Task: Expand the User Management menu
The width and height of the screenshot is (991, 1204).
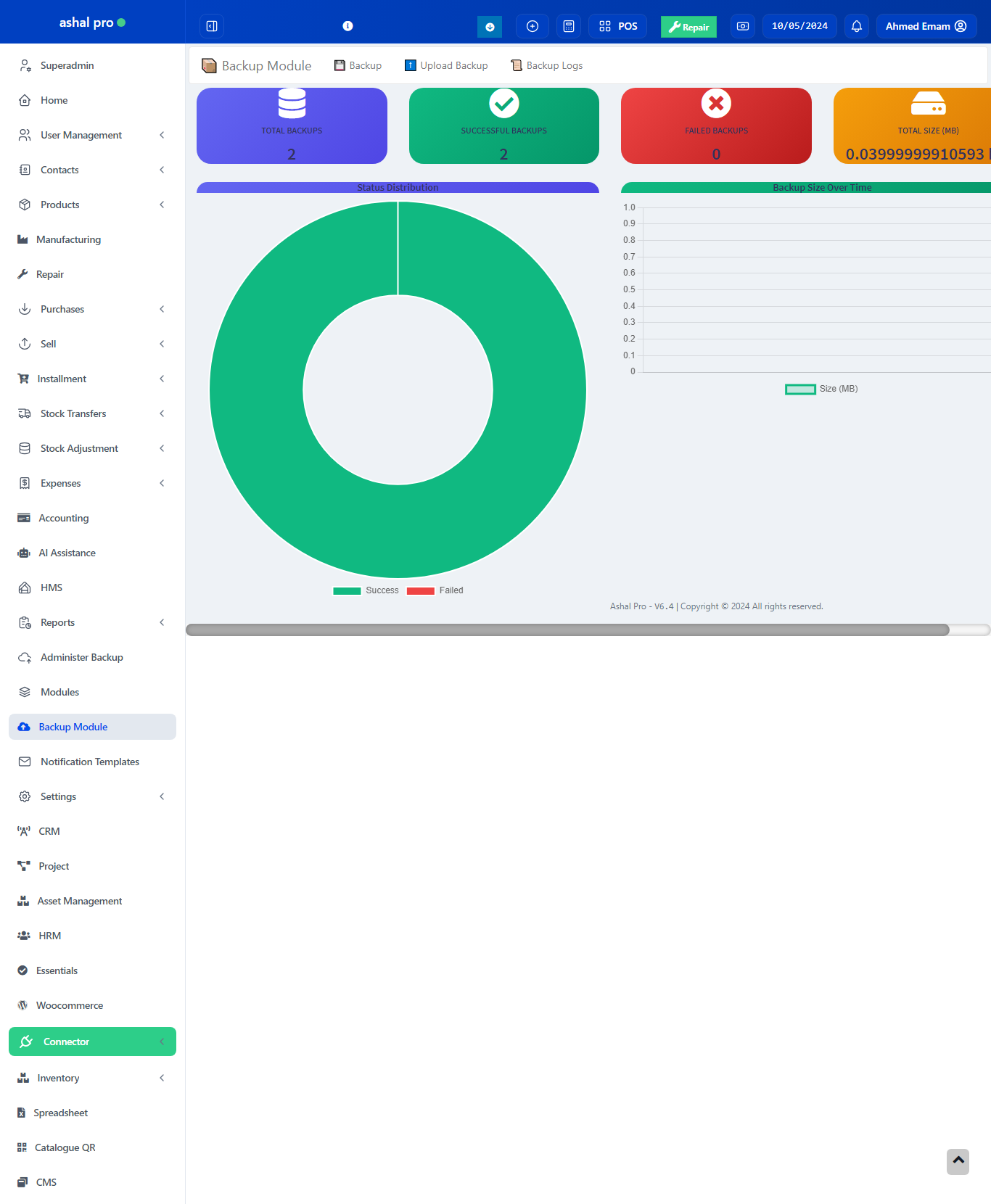Action: (x=92, y=135)
